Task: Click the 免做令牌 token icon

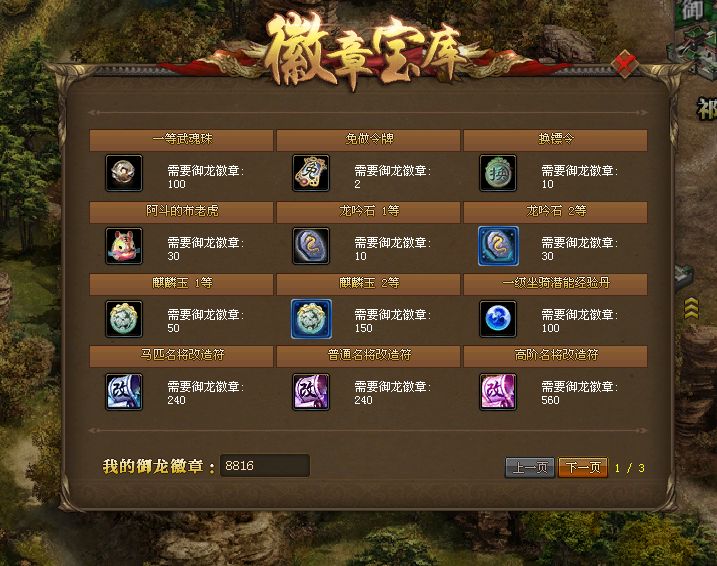Action: point(311,173)
